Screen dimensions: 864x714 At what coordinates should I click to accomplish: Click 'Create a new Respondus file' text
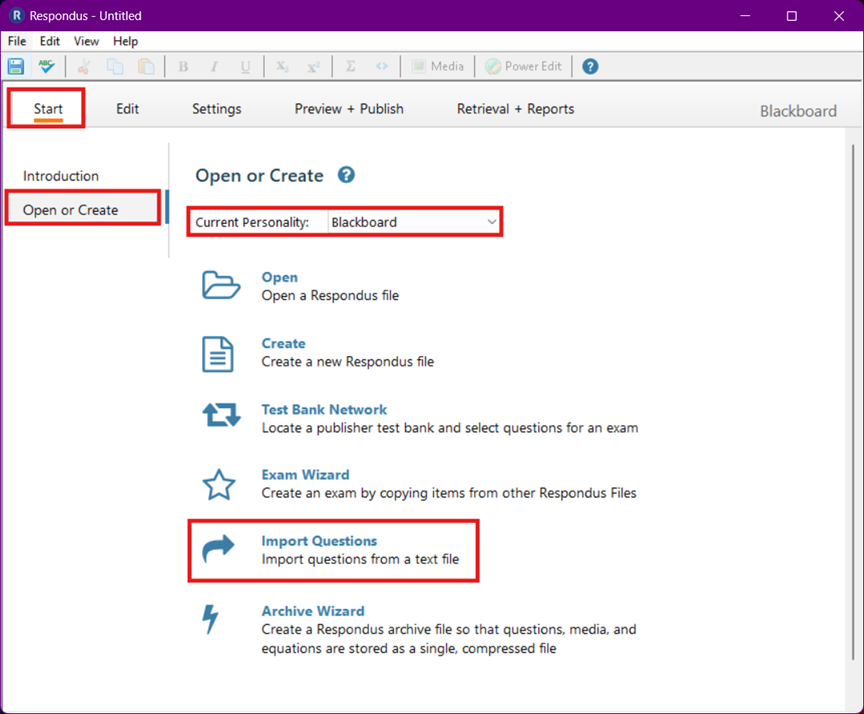[x=348, y=361]
